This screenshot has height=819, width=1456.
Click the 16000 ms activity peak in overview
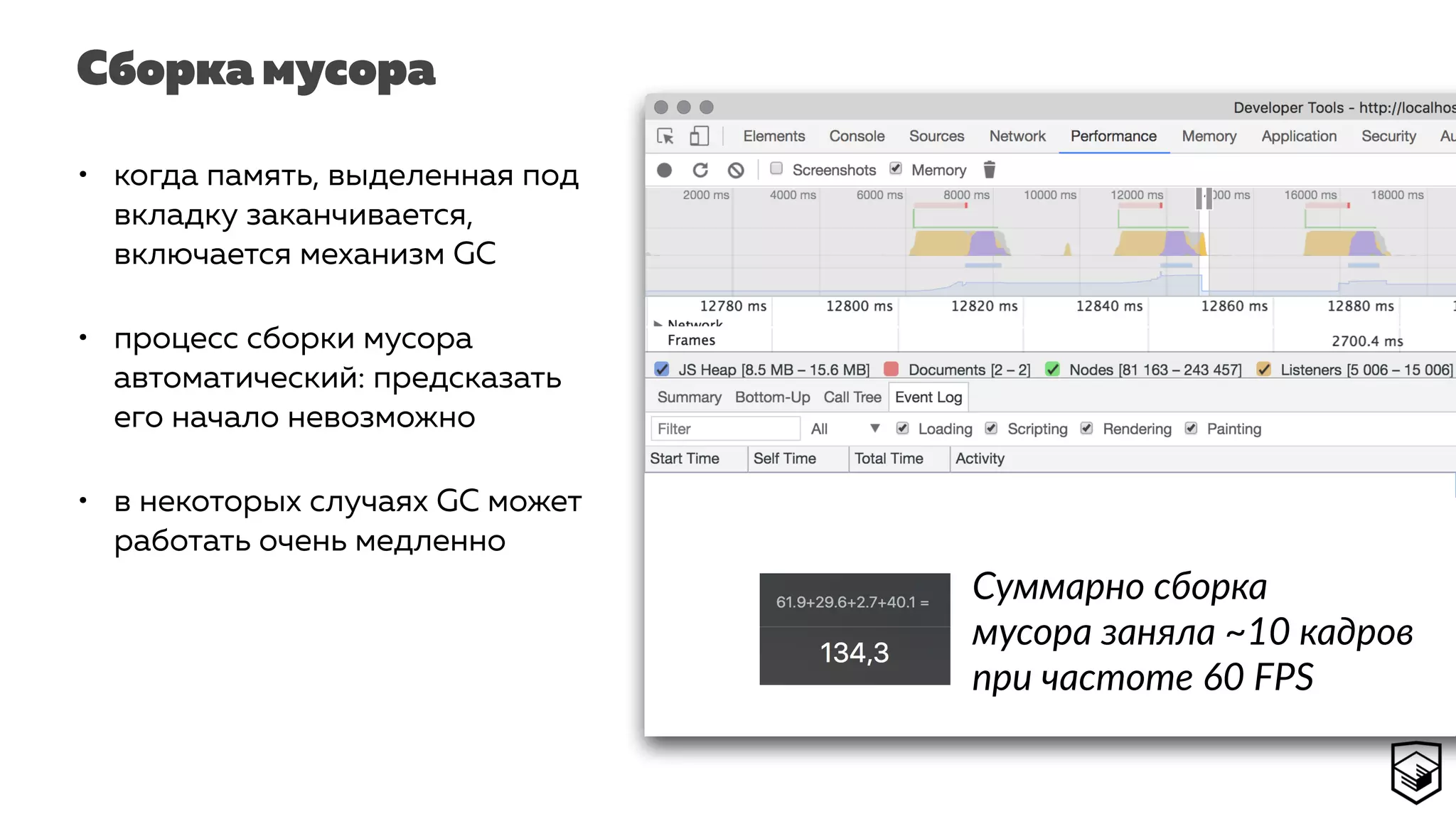coord(1347,242)
